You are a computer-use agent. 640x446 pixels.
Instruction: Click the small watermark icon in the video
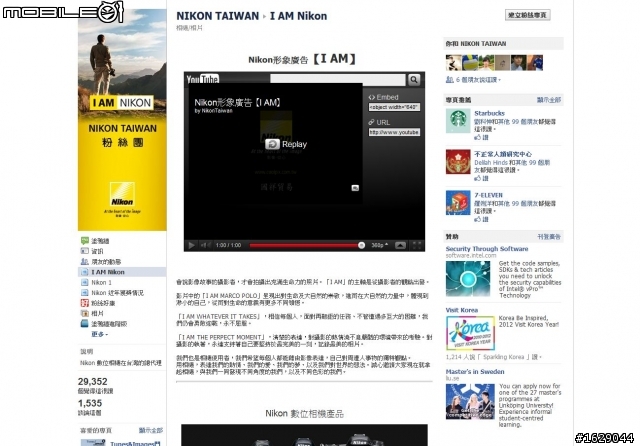[355, 188]
